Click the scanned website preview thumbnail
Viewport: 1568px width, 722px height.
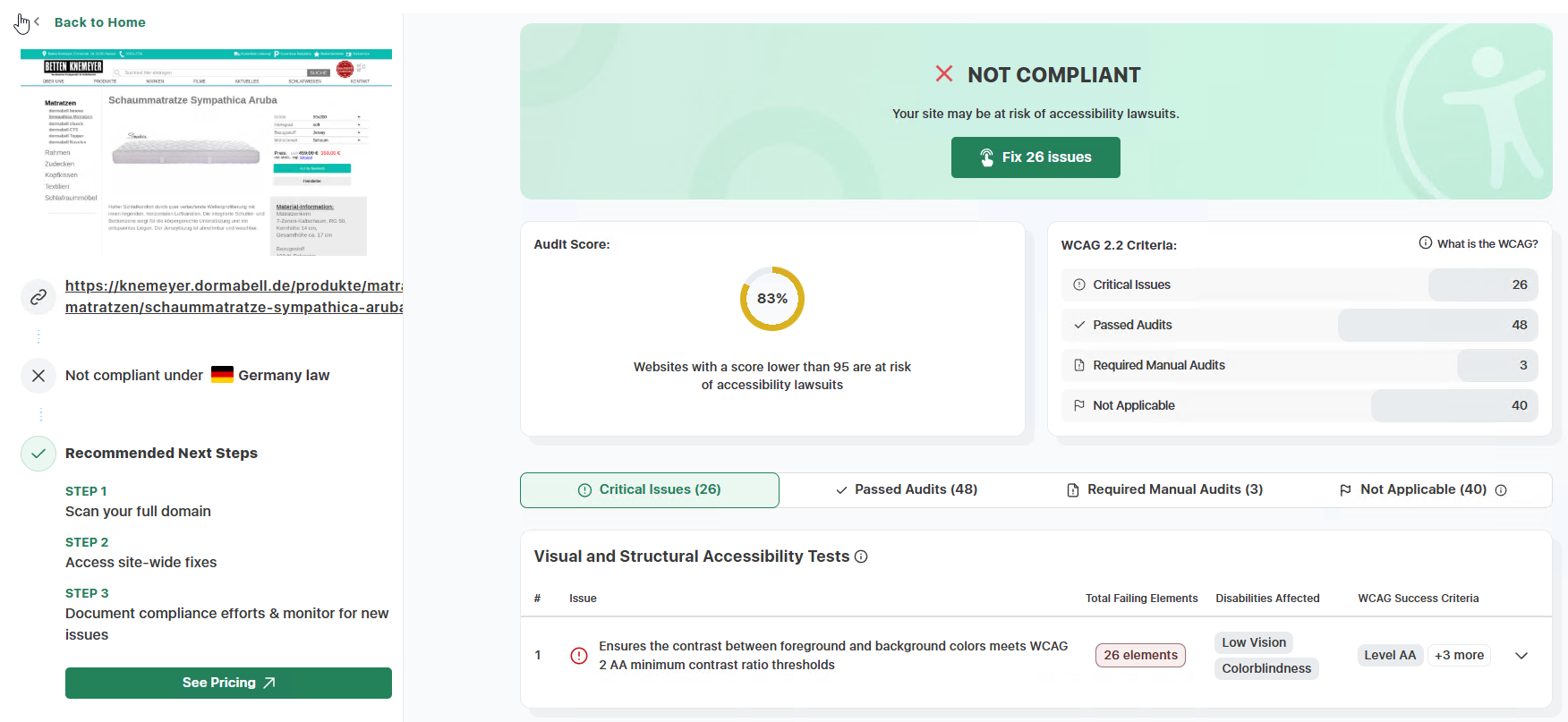pyautogui.click(x=206, y=153)
